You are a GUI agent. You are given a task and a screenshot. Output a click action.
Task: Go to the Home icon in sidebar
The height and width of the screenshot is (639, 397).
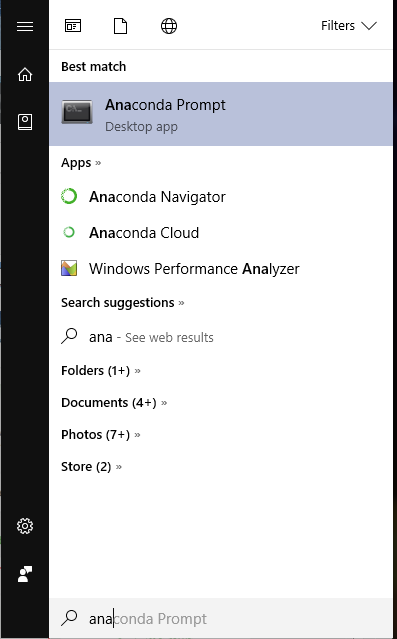25,74
